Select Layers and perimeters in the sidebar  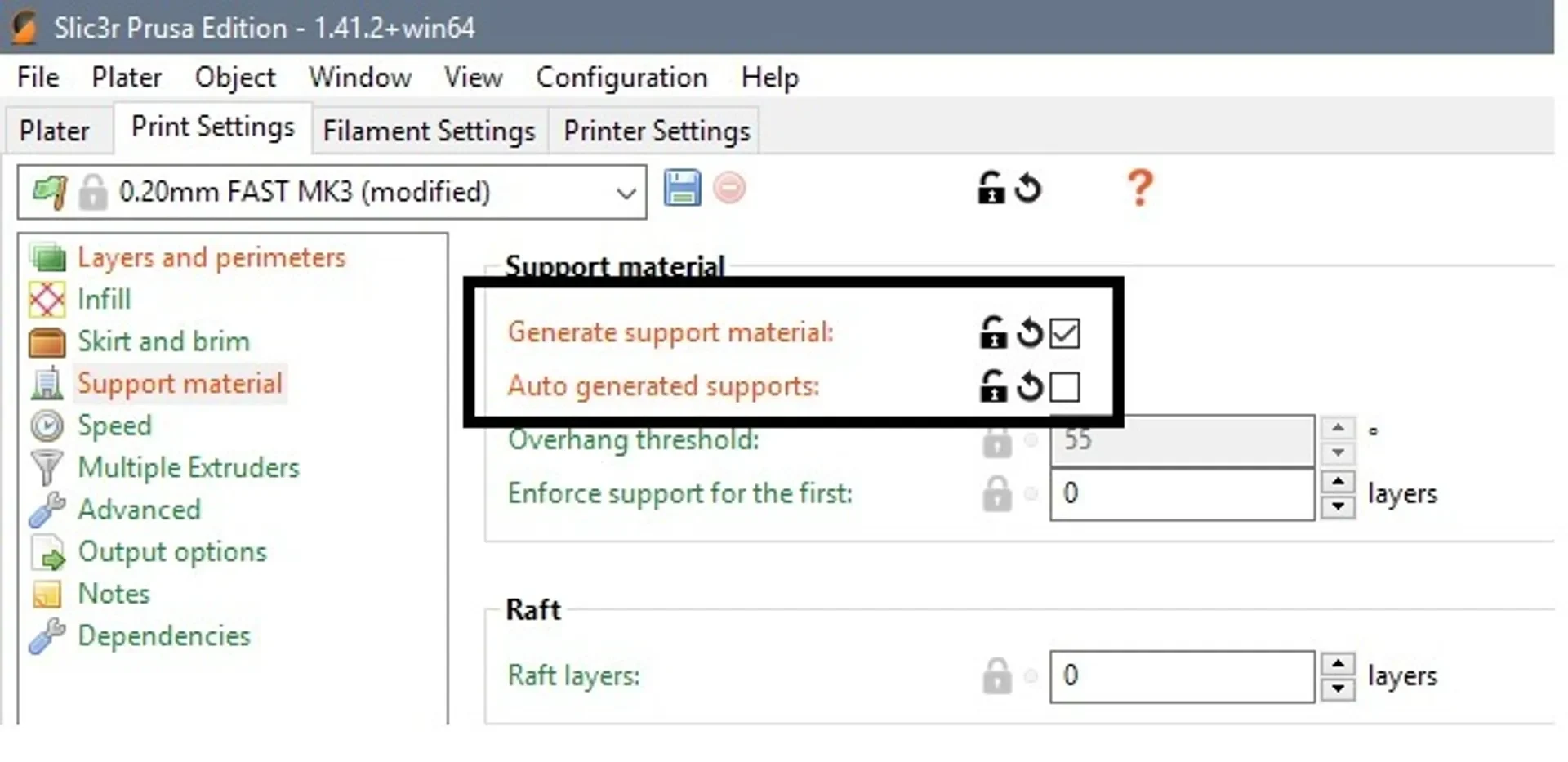pos(212,258)
